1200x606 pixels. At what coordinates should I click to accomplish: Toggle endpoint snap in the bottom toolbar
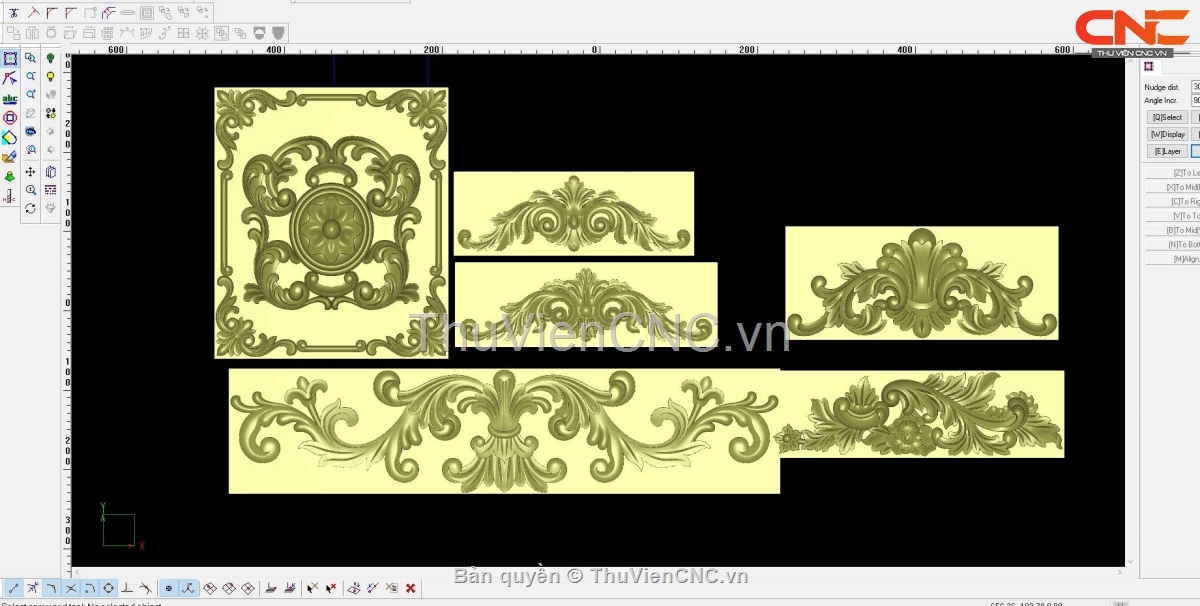(x=14, y=588)
